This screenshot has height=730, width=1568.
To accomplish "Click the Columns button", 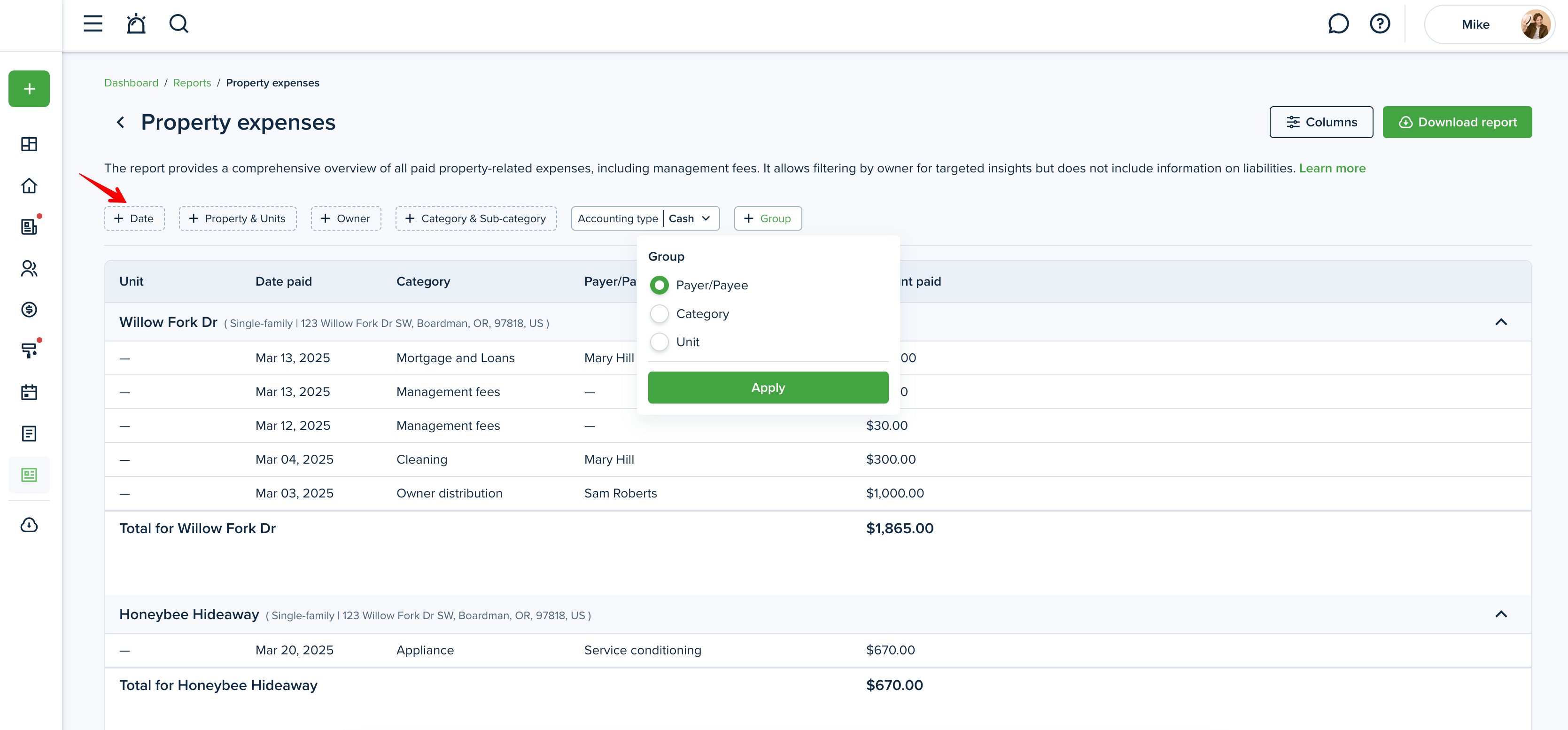I will tap(1321, 123).
